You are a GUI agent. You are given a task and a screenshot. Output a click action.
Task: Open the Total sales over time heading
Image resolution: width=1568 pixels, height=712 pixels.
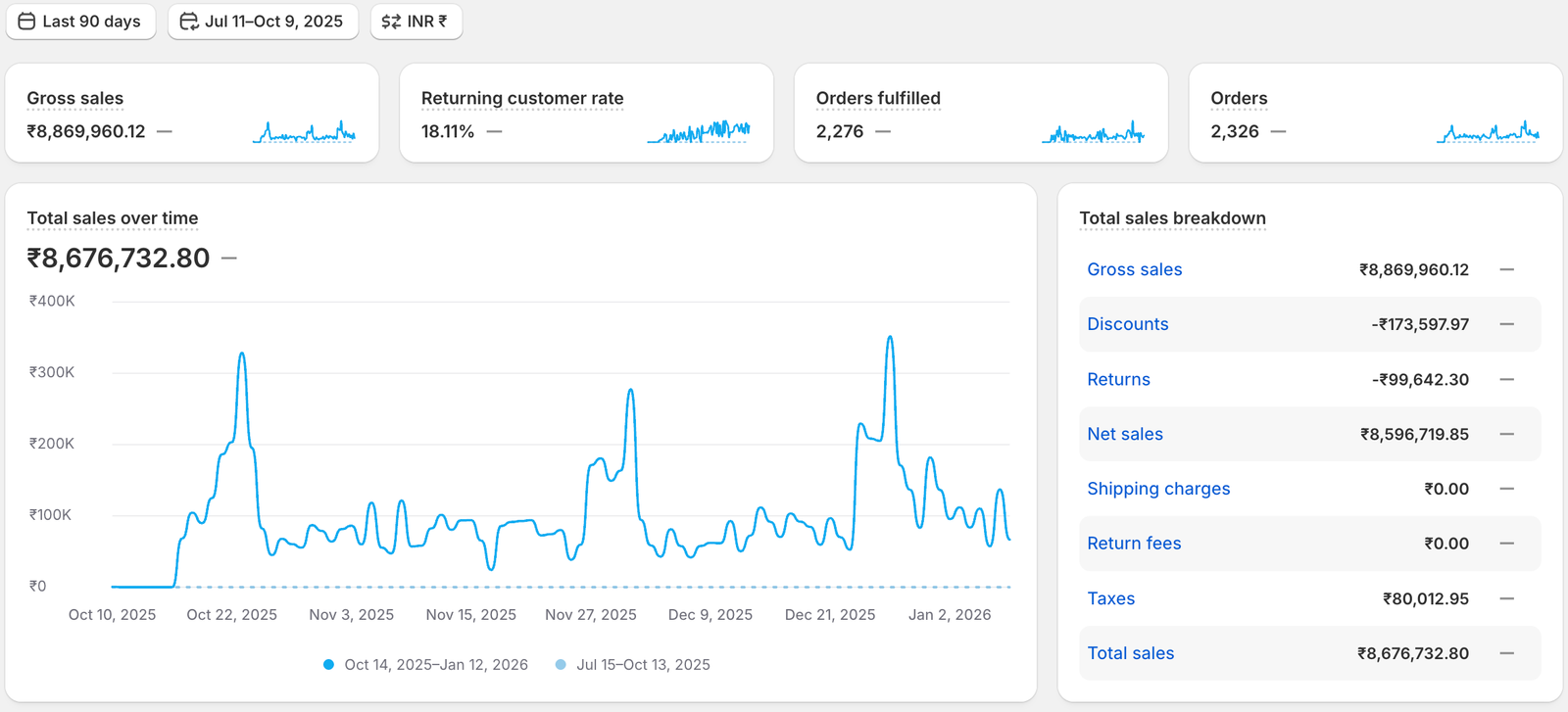pyautogui.click(x=113, y=218)
